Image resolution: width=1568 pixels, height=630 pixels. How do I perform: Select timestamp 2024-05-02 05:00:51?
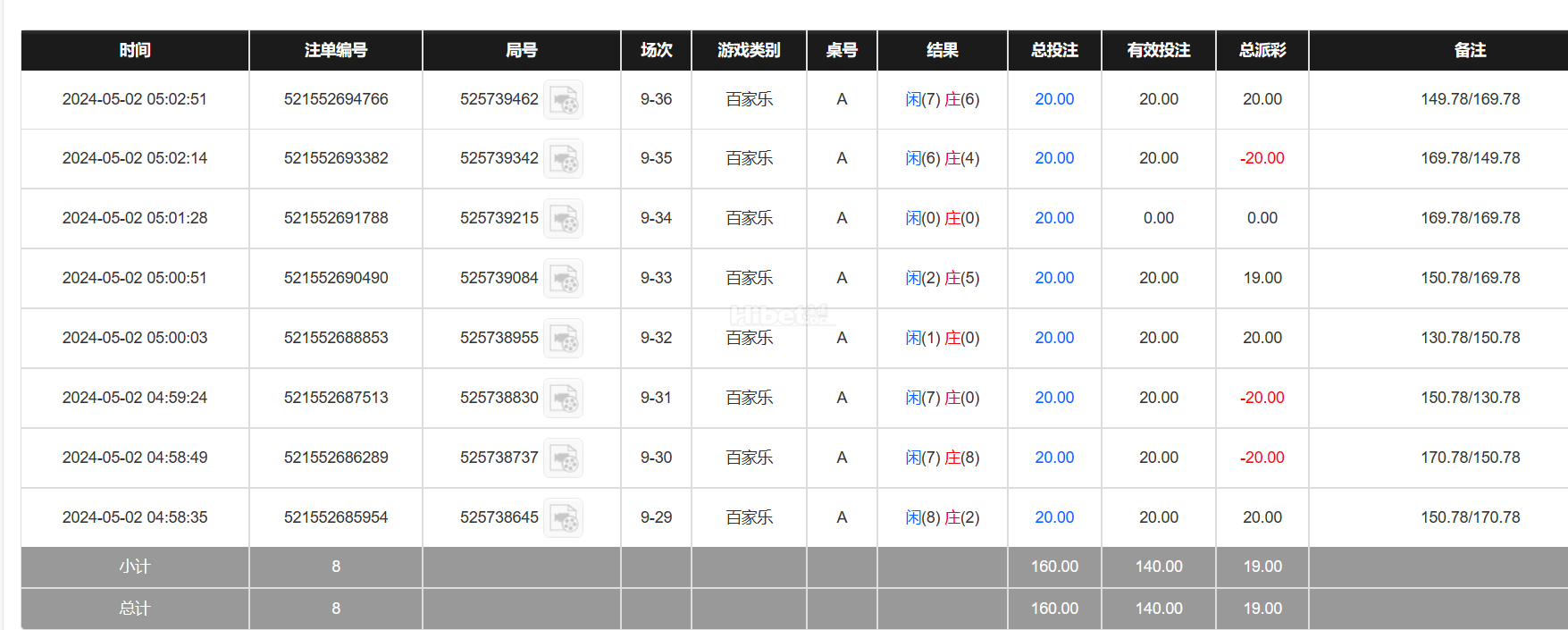pos(135,278)
